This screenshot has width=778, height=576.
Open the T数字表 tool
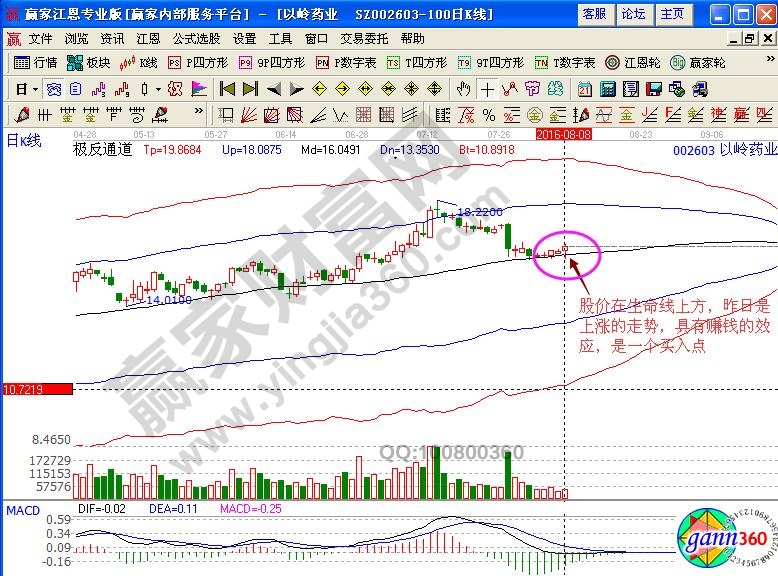click(x=565, y=63)
